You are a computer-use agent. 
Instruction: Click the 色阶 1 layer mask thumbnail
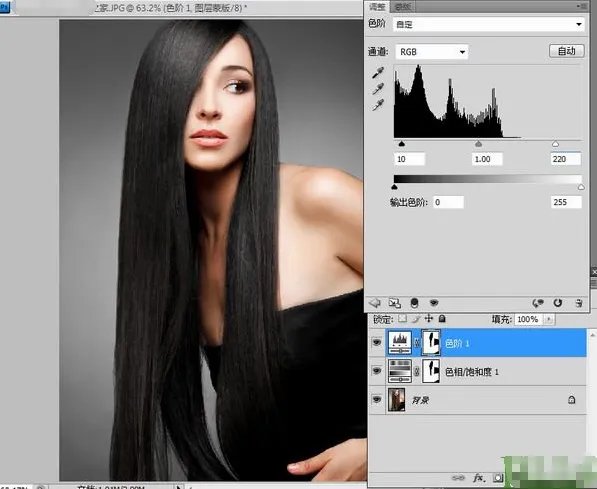[x=431, y=343]
